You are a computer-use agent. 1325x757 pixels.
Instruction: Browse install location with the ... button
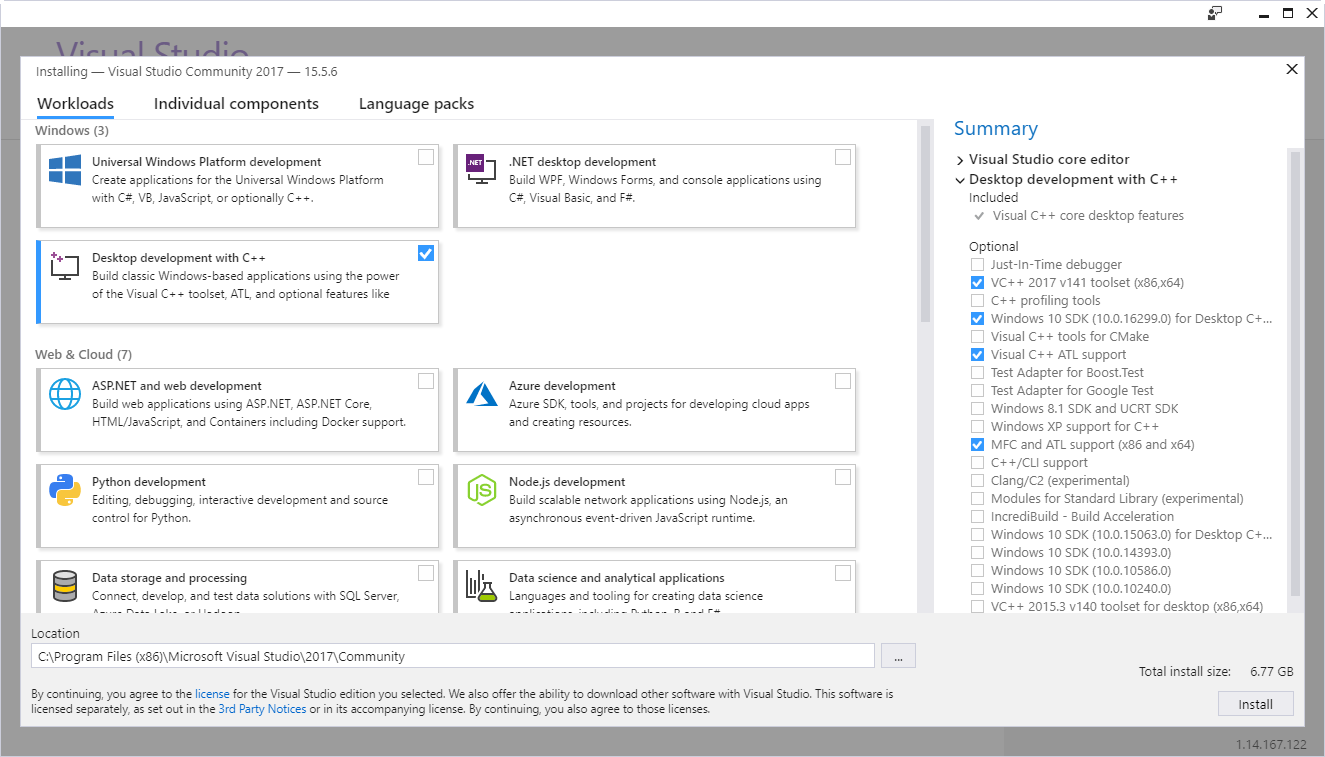coord(898,656)
